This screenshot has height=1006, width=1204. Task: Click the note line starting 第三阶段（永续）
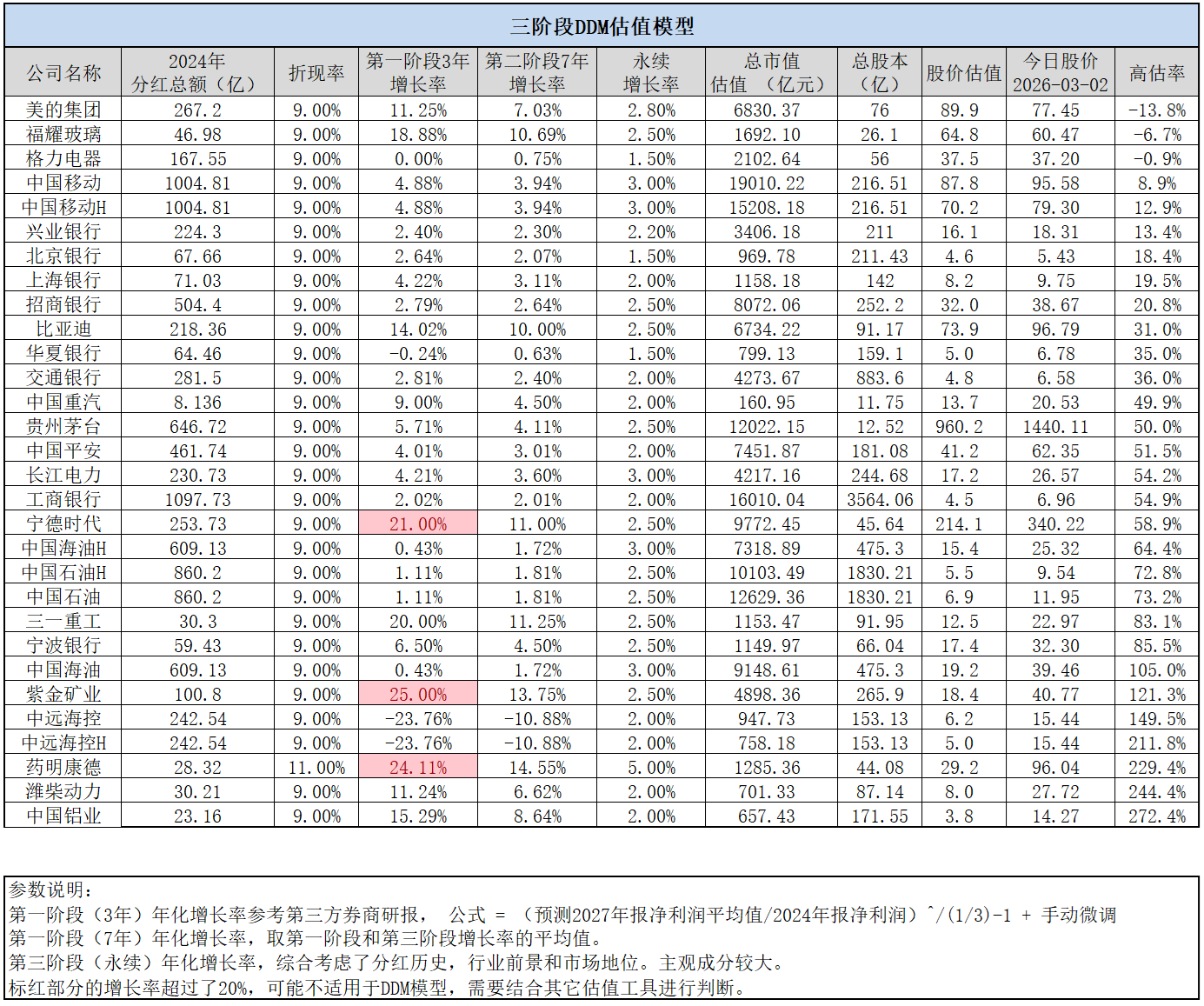pyautogui.click(x=396, y=963)
